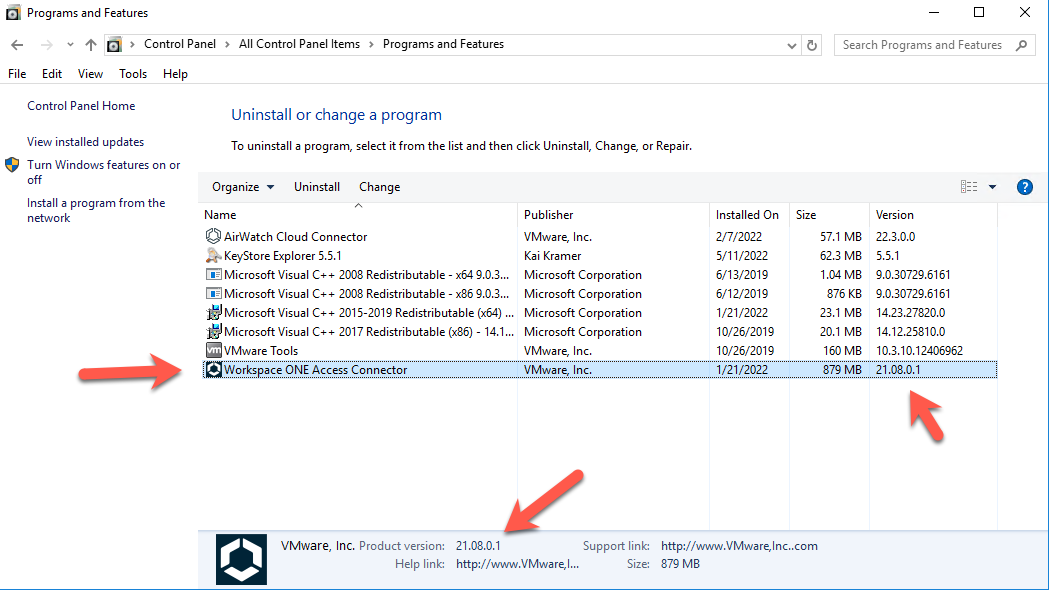Select Microsoft Visual C++ 2008 Redistributable x64 entry

367,275
